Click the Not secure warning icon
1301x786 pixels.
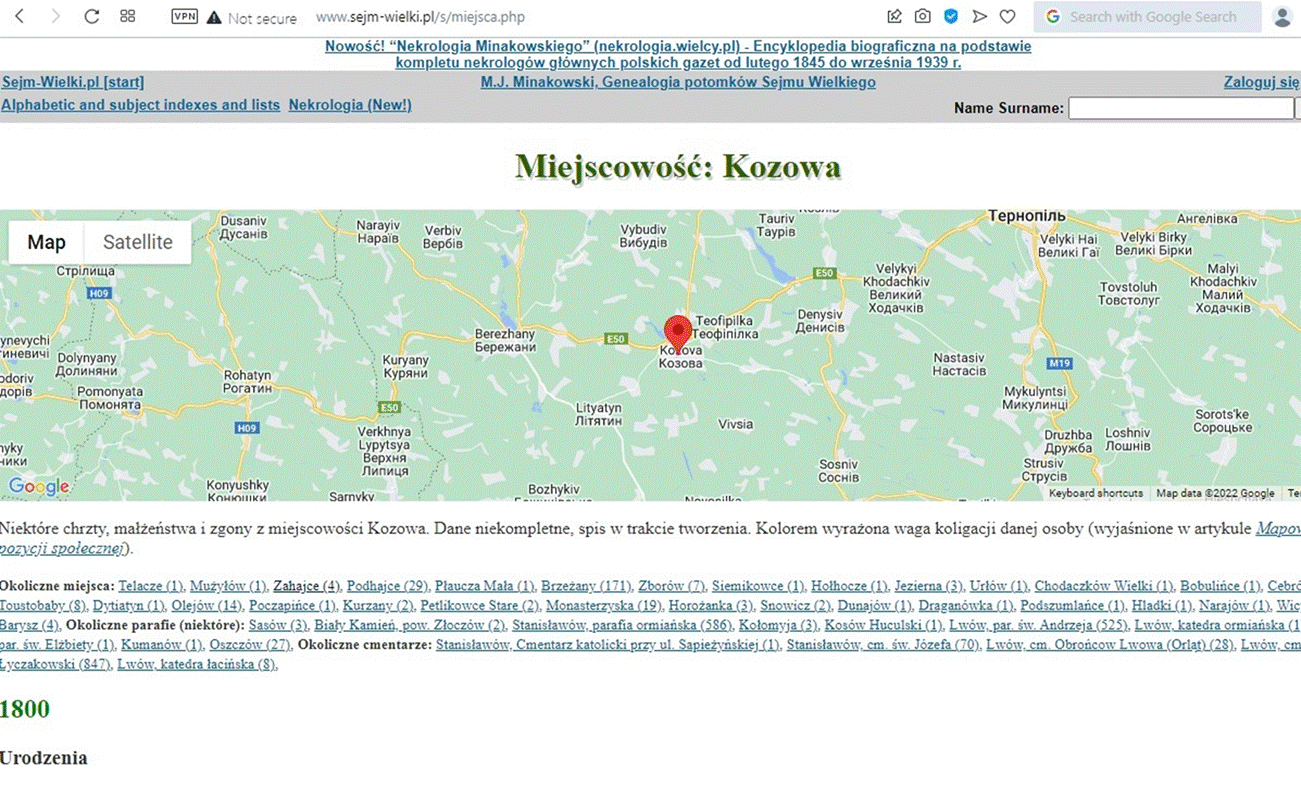213,18
